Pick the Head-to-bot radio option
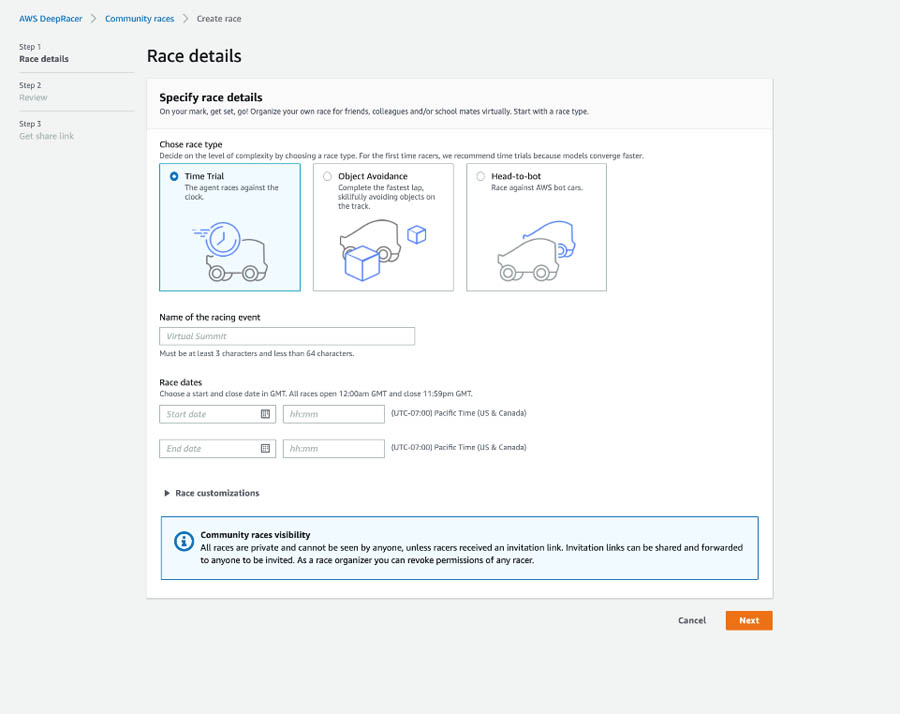 tap(480, 176)
